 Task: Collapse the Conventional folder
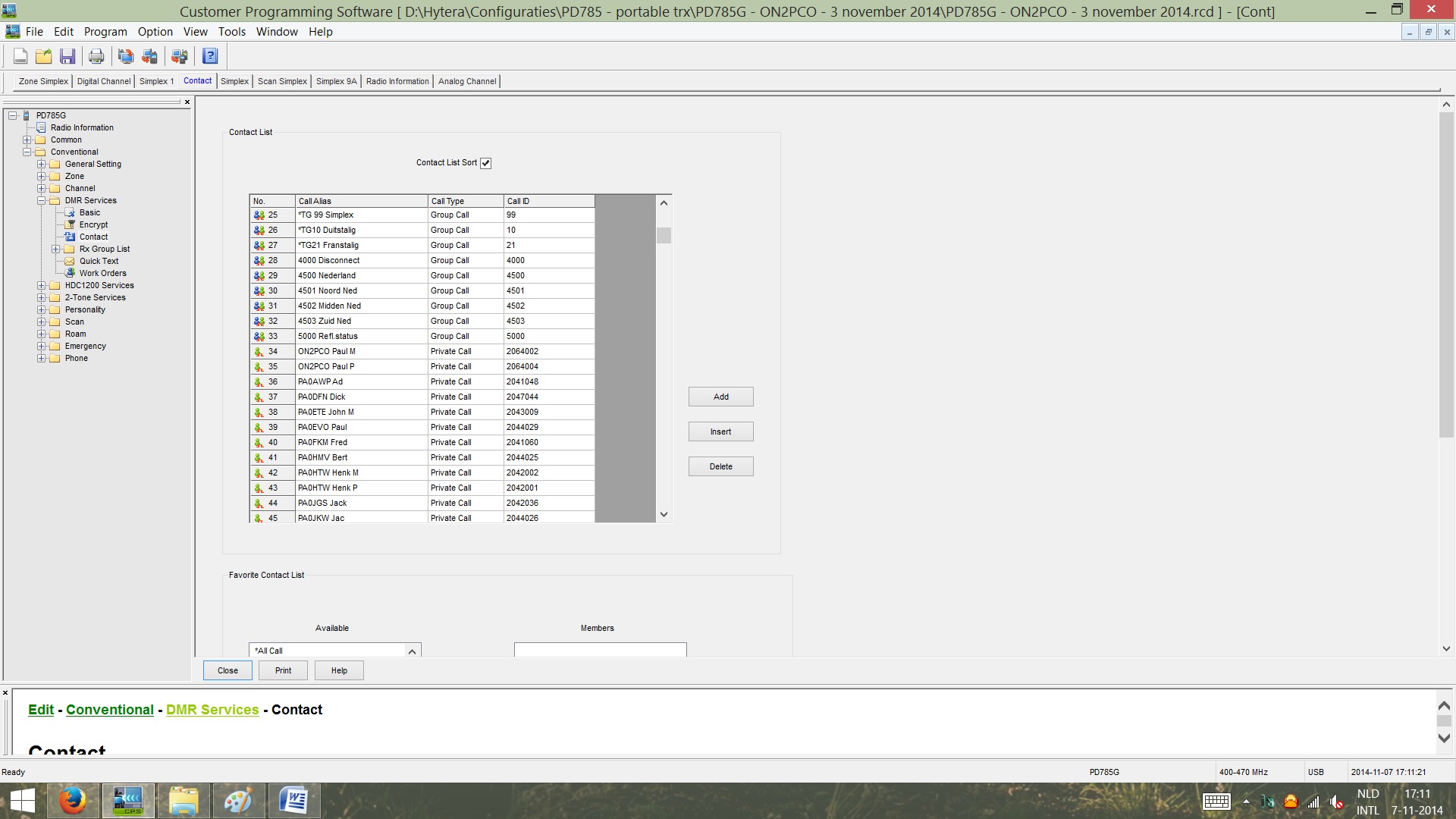click(27, 152)
